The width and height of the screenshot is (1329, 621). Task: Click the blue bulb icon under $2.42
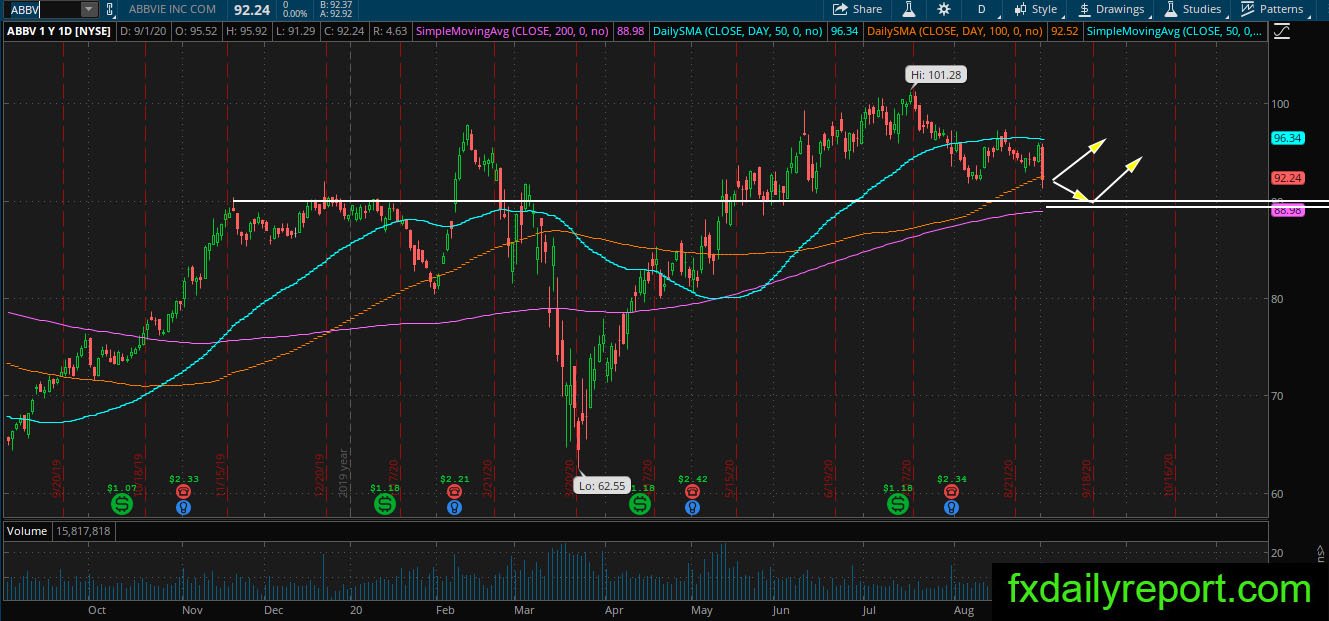tap(693, 508)
